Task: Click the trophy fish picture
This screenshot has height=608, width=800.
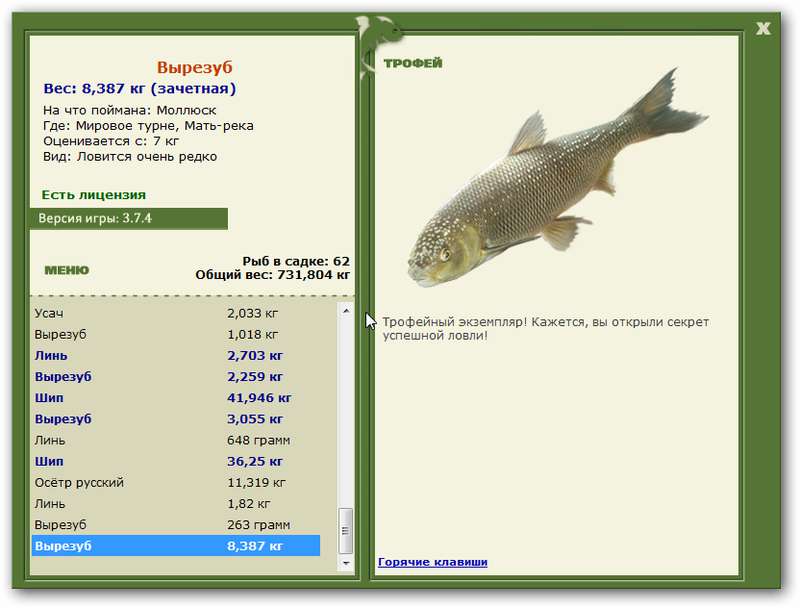Action: coord(558,178)
